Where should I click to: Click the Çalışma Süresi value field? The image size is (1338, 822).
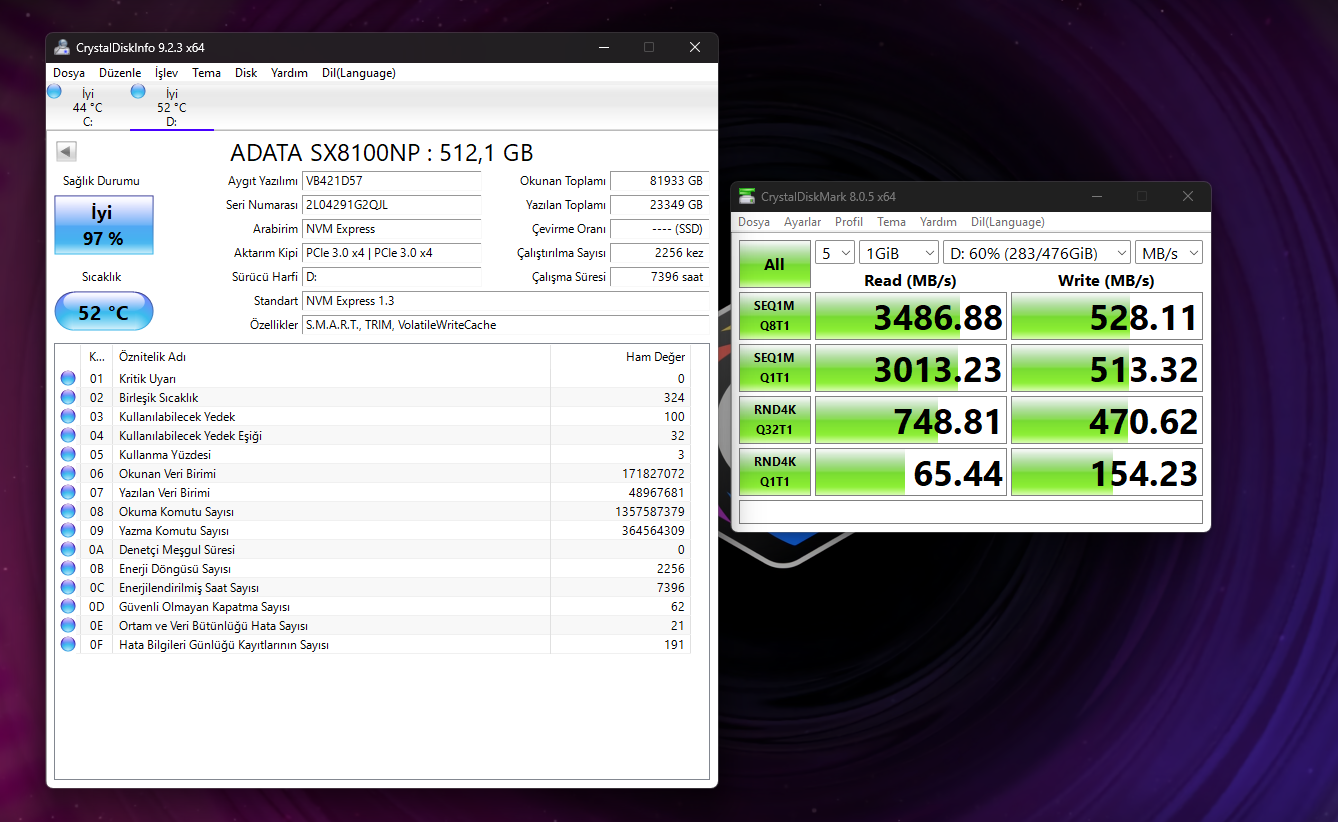(x=659, y=277)
